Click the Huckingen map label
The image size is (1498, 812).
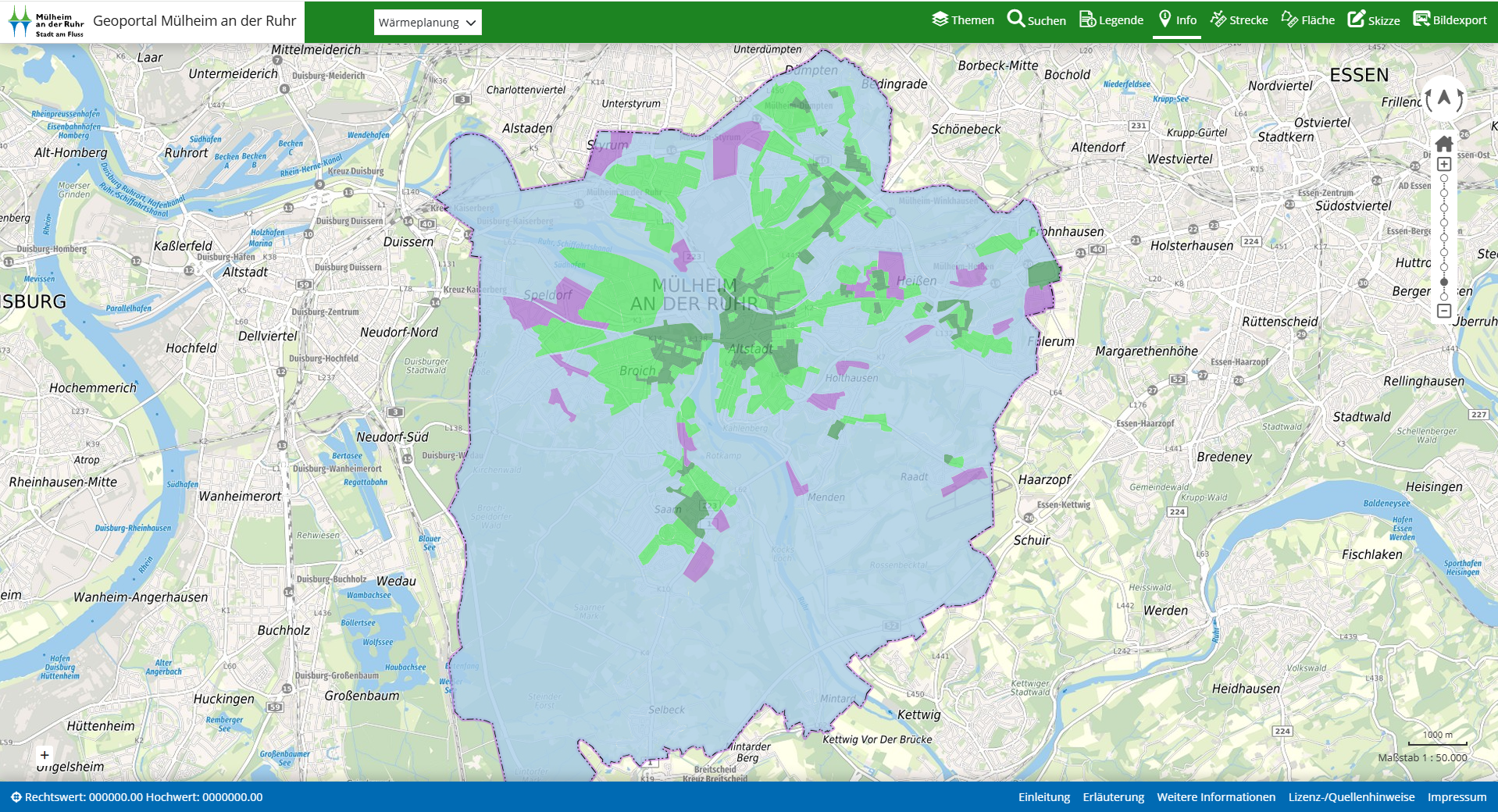[224, 699]
